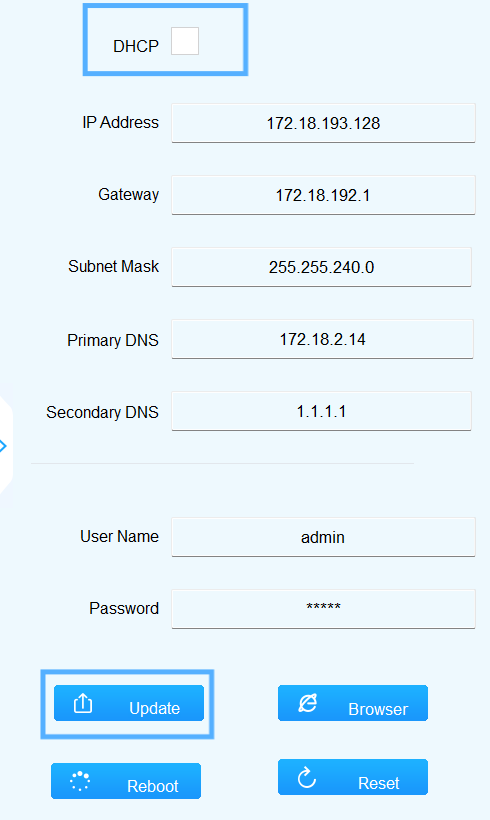Click the IP Address label
Image resolution: width=490 pixels, height=820 pixels.
[x=120, y=122]
